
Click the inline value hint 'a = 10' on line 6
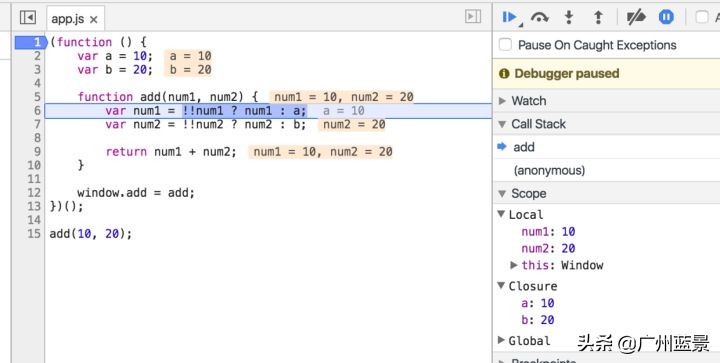[343, 111]
